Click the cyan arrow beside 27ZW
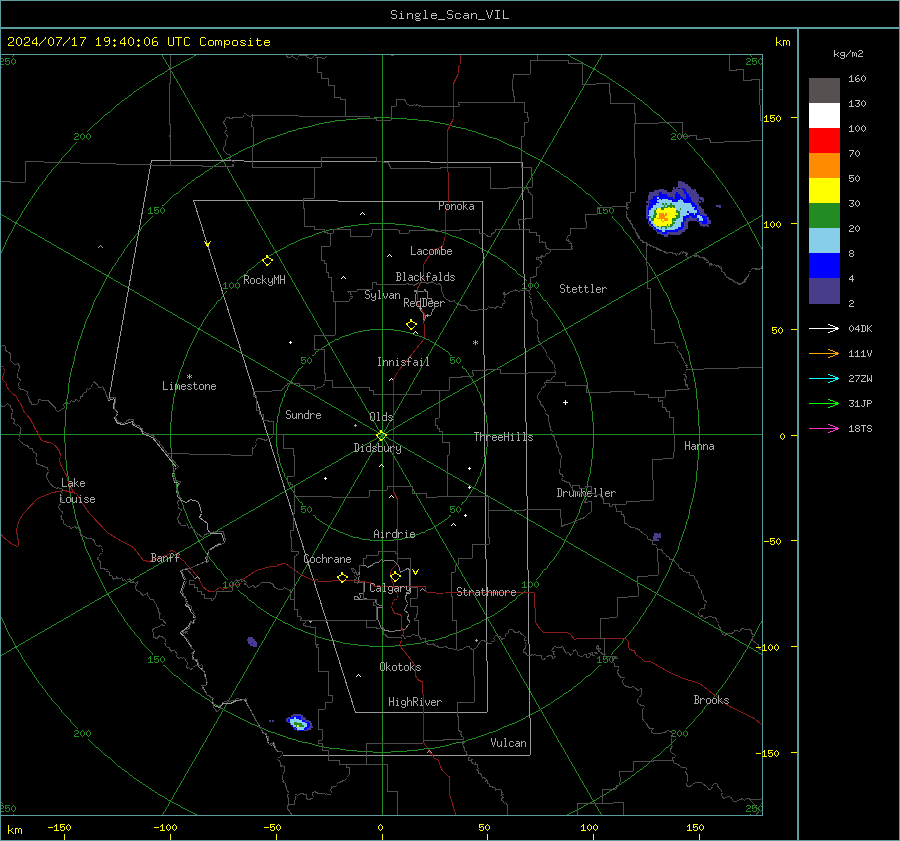900x841 pixels. tap(824, 378)
